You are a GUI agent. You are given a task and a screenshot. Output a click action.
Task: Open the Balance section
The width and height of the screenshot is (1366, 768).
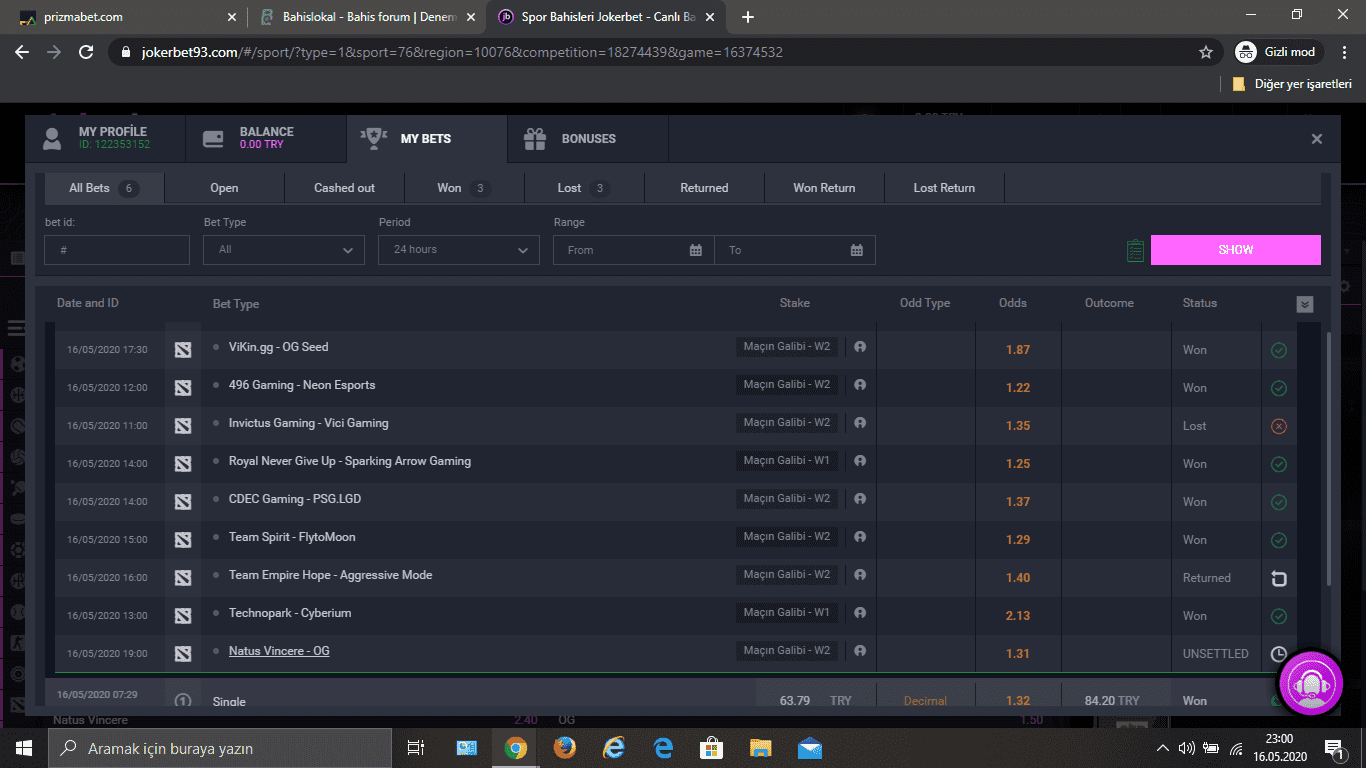(x=265, y=138)
